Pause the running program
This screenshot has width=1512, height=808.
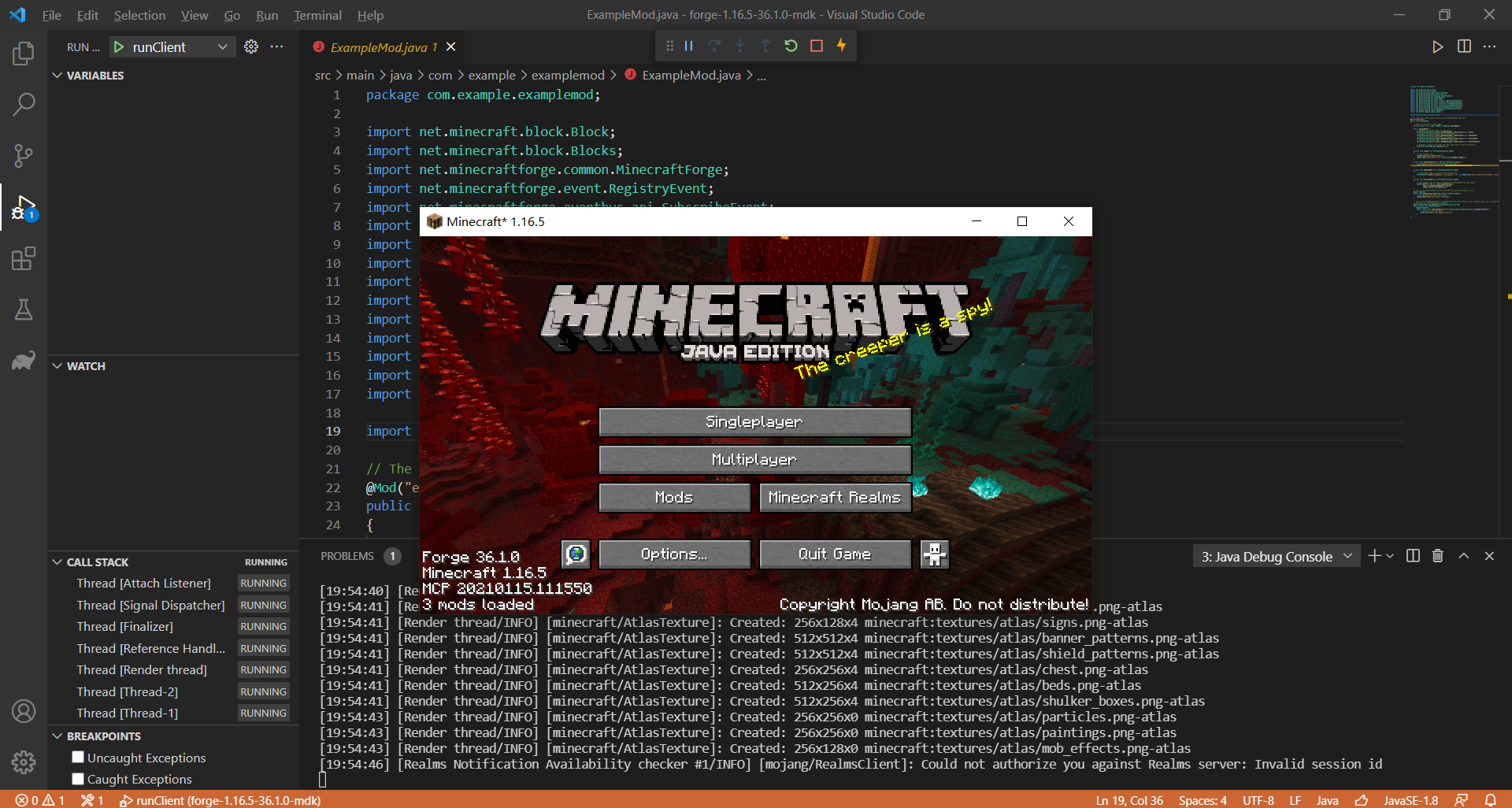(688, 46)
